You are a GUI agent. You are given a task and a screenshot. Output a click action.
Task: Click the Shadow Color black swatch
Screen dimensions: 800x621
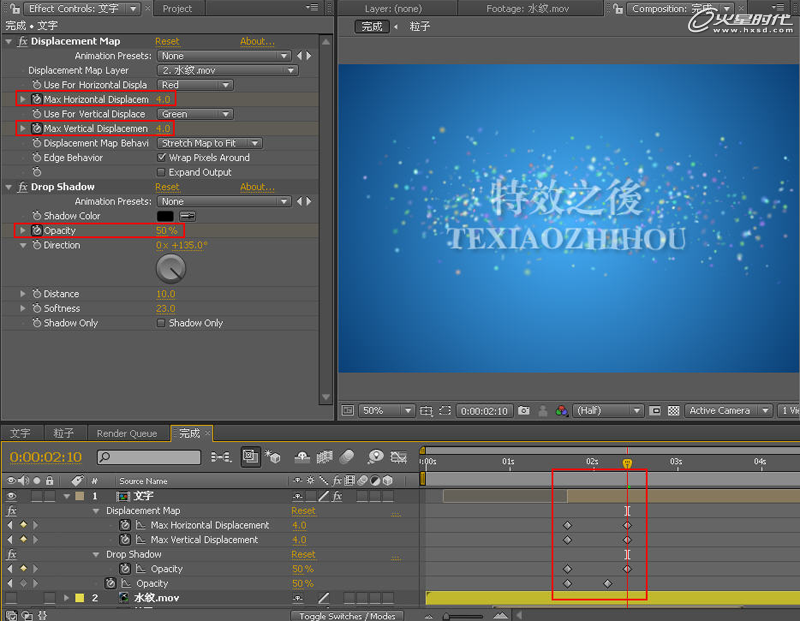click(x=165, y=216)
